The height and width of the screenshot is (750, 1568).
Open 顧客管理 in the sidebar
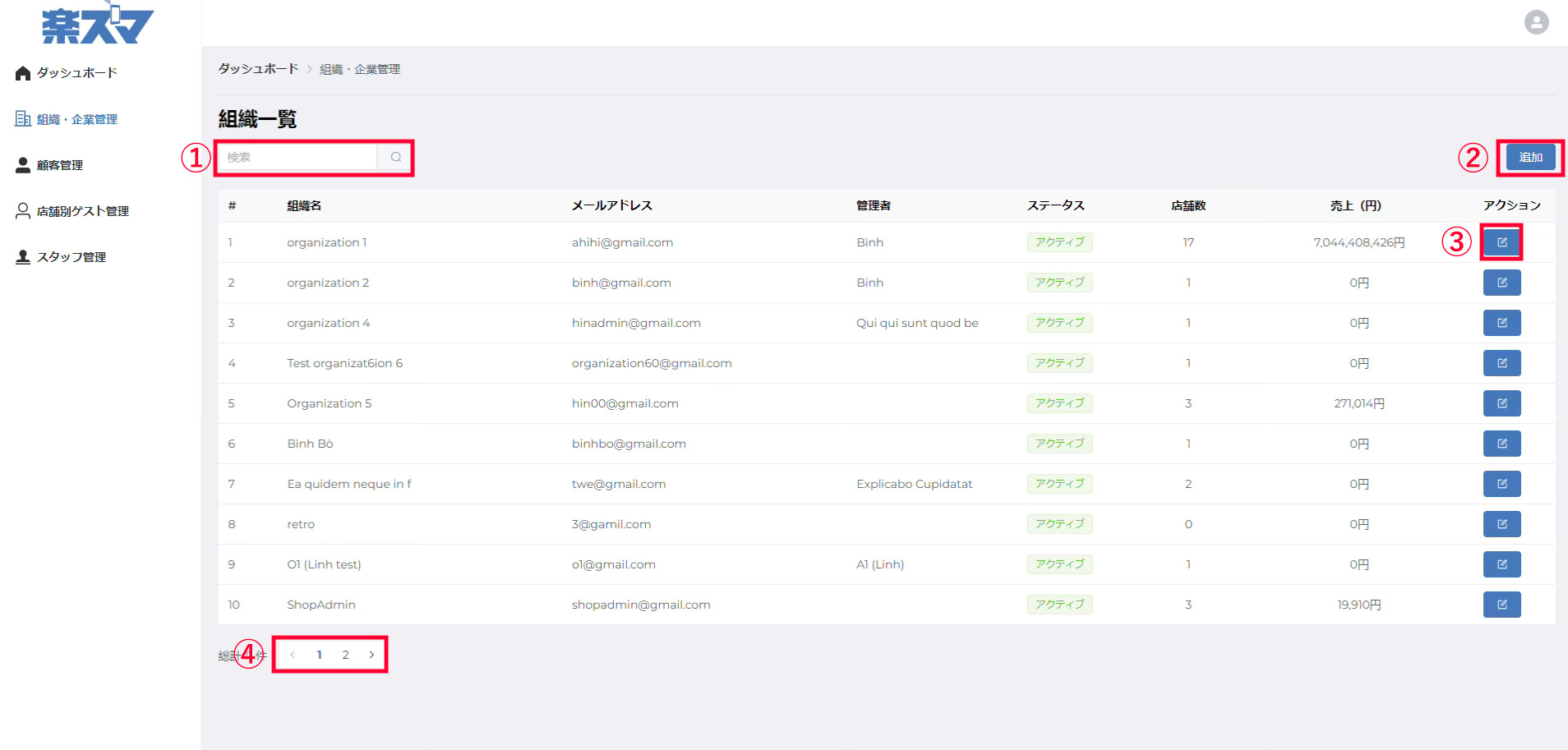click(x=59, y=165)
